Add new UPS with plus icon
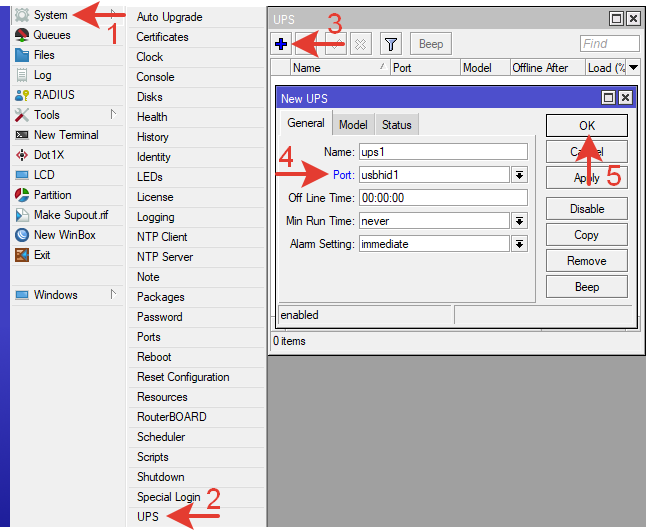 point(281,44)
